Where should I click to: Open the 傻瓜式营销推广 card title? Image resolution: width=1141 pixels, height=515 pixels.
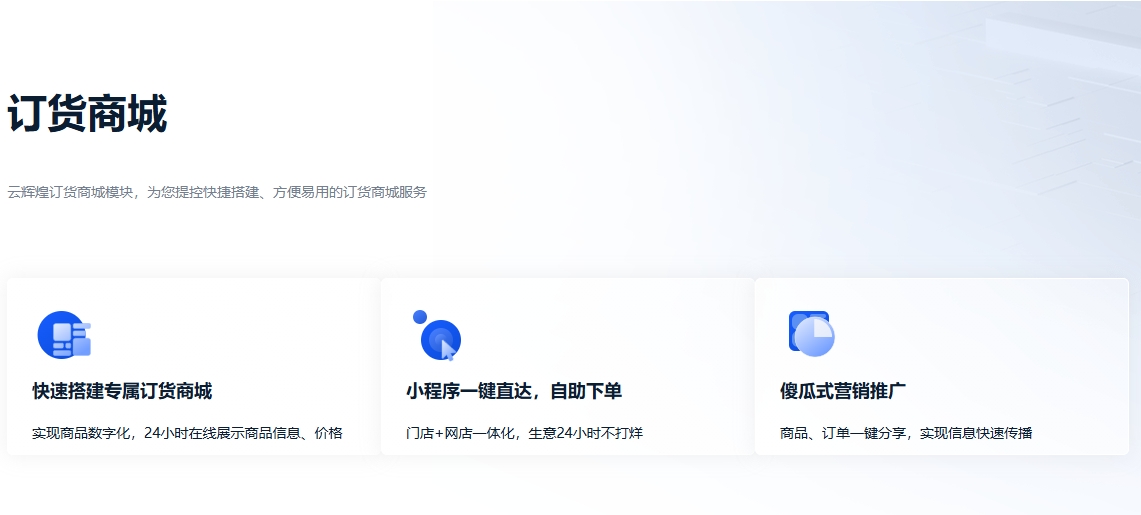(x=843, y=391)
